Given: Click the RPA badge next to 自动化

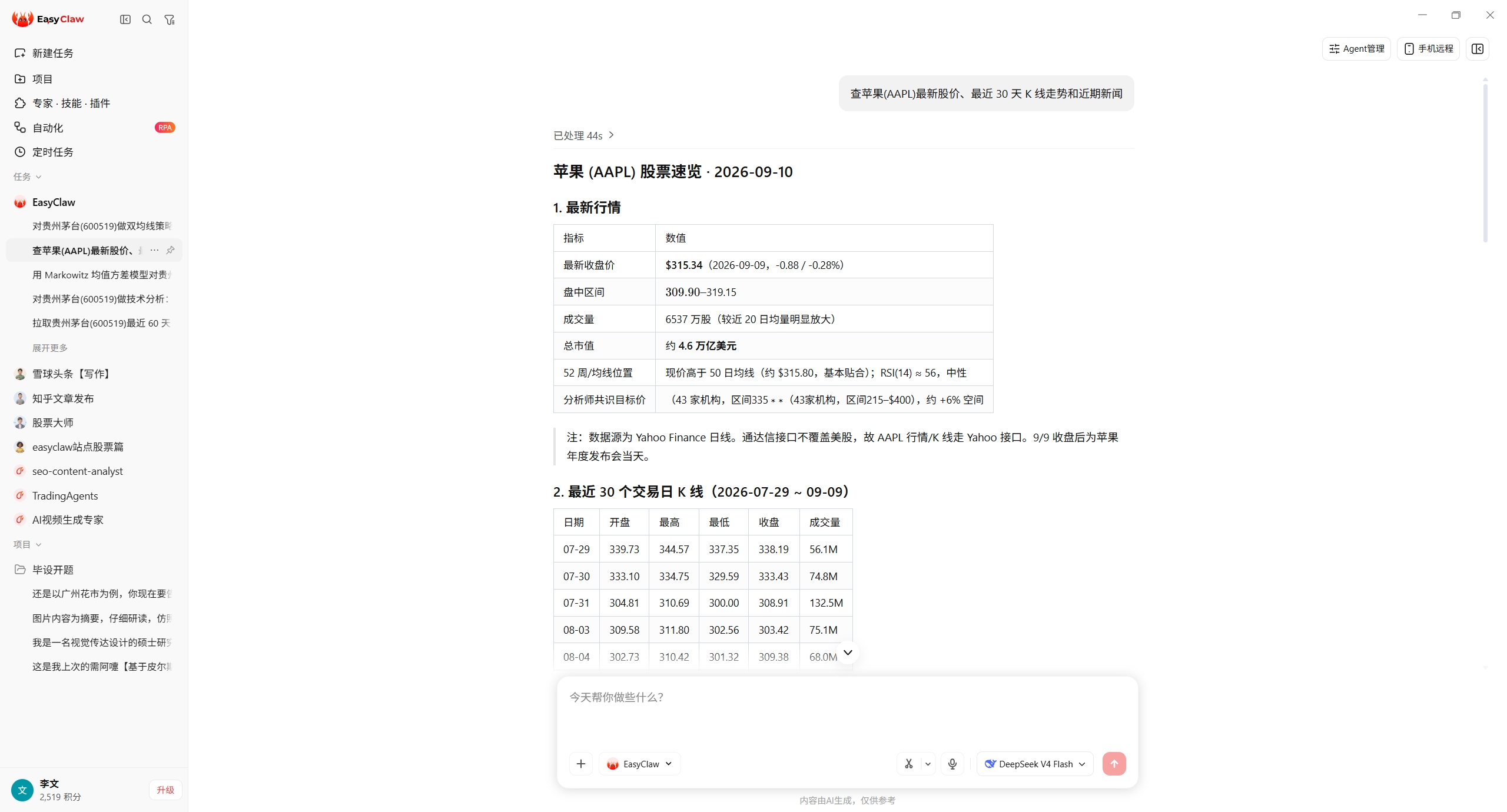Looking at the screenshot, I should click(165, 128).
